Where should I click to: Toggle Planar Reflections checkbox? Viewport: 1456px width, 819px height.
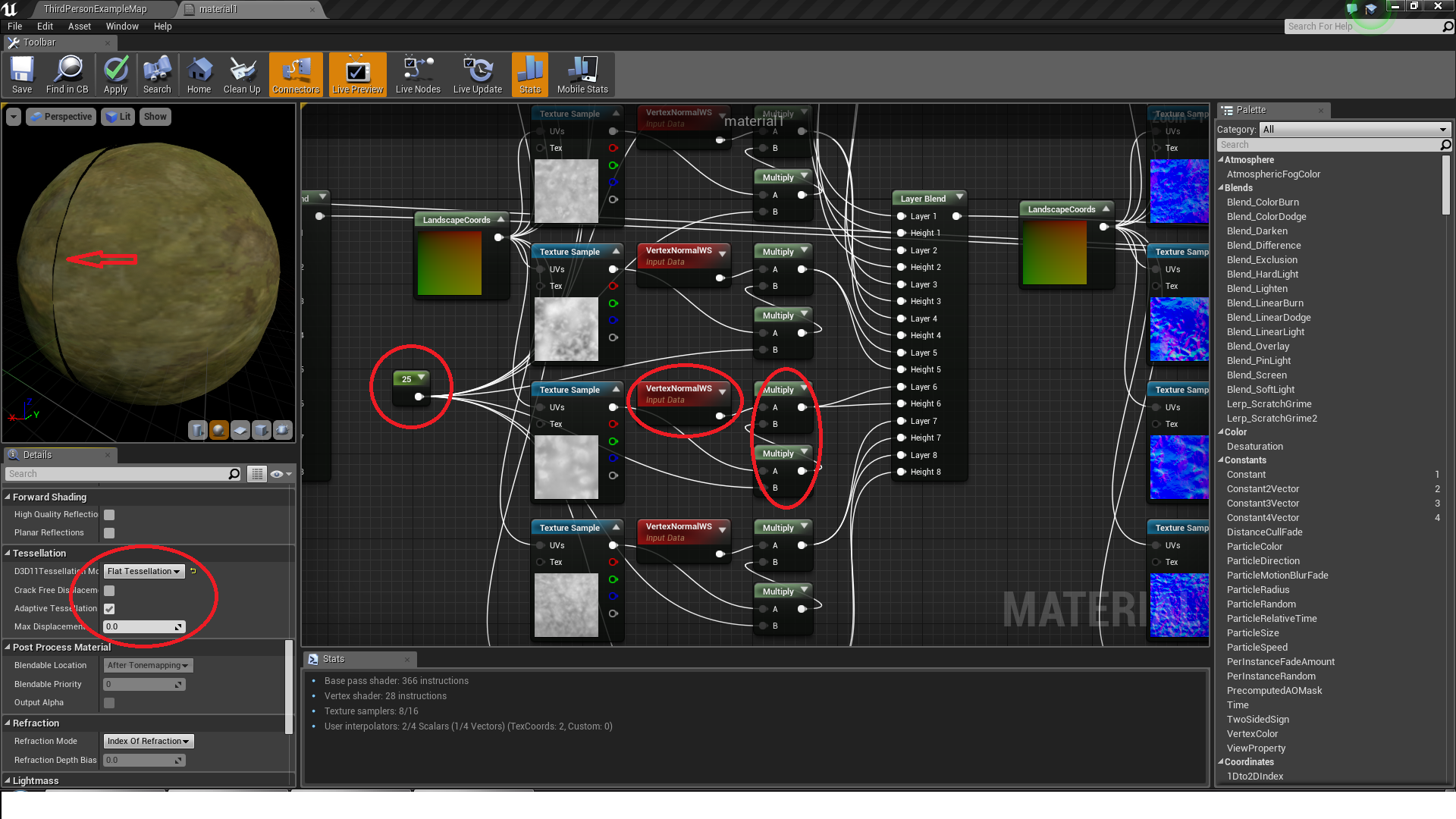(109, 533)
